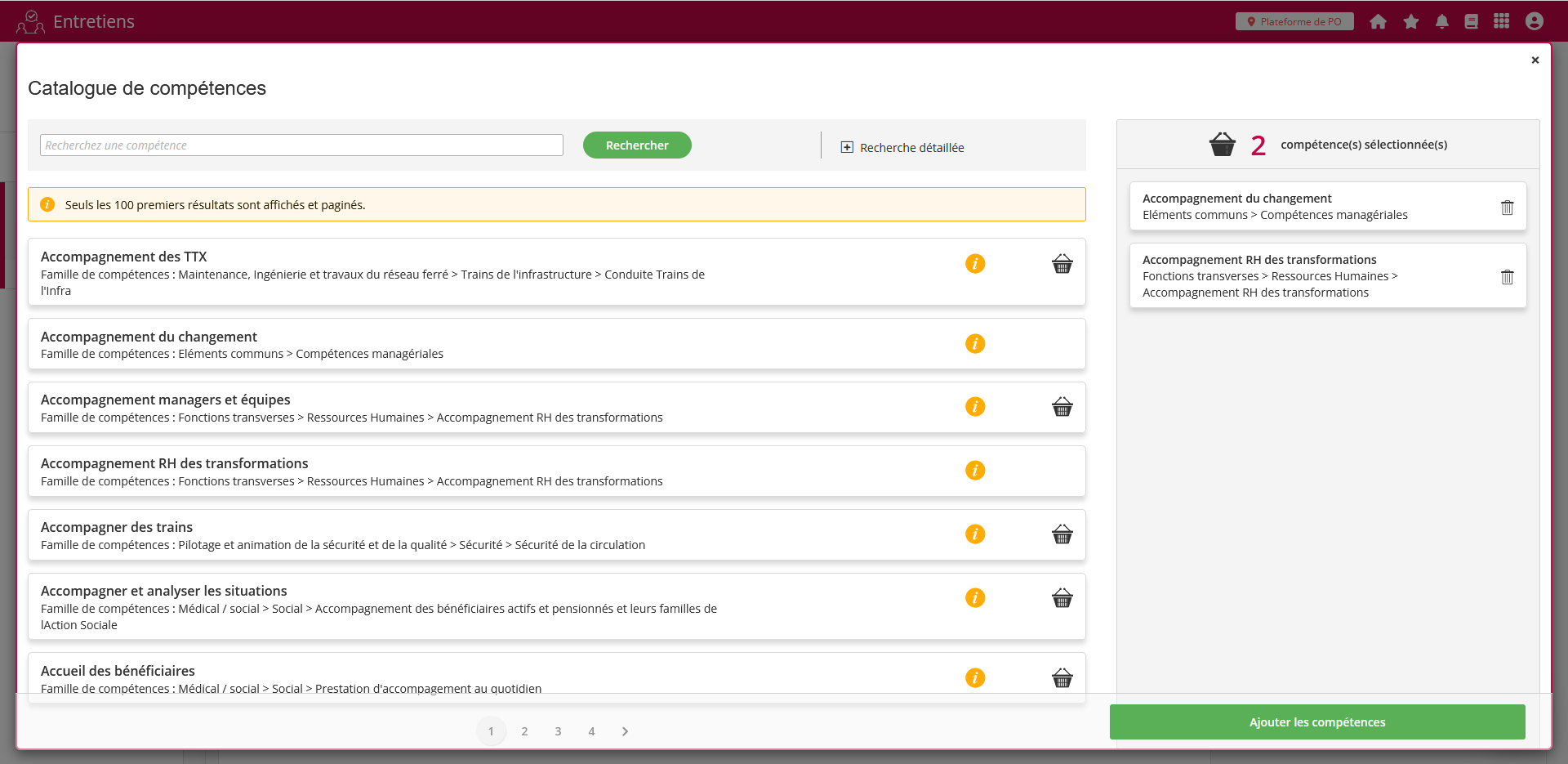This screenshot has width=1568, height=764.
Task: Go to next results page arrow
Action: pos(625,731)
